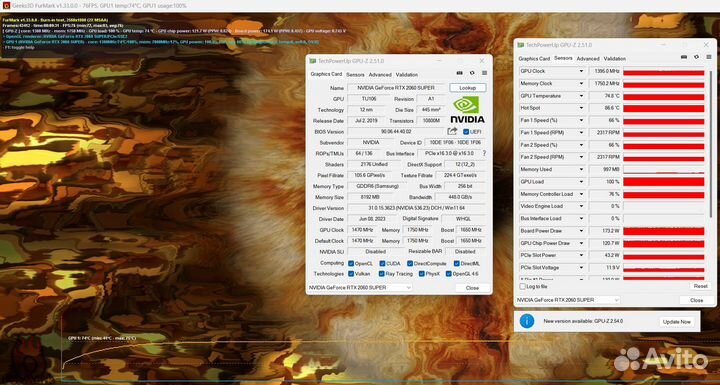The height and width of the screenshot is (385, 720).
Task: Open the GPU Temperature sensor dropdown arrow
Action: 581,96
